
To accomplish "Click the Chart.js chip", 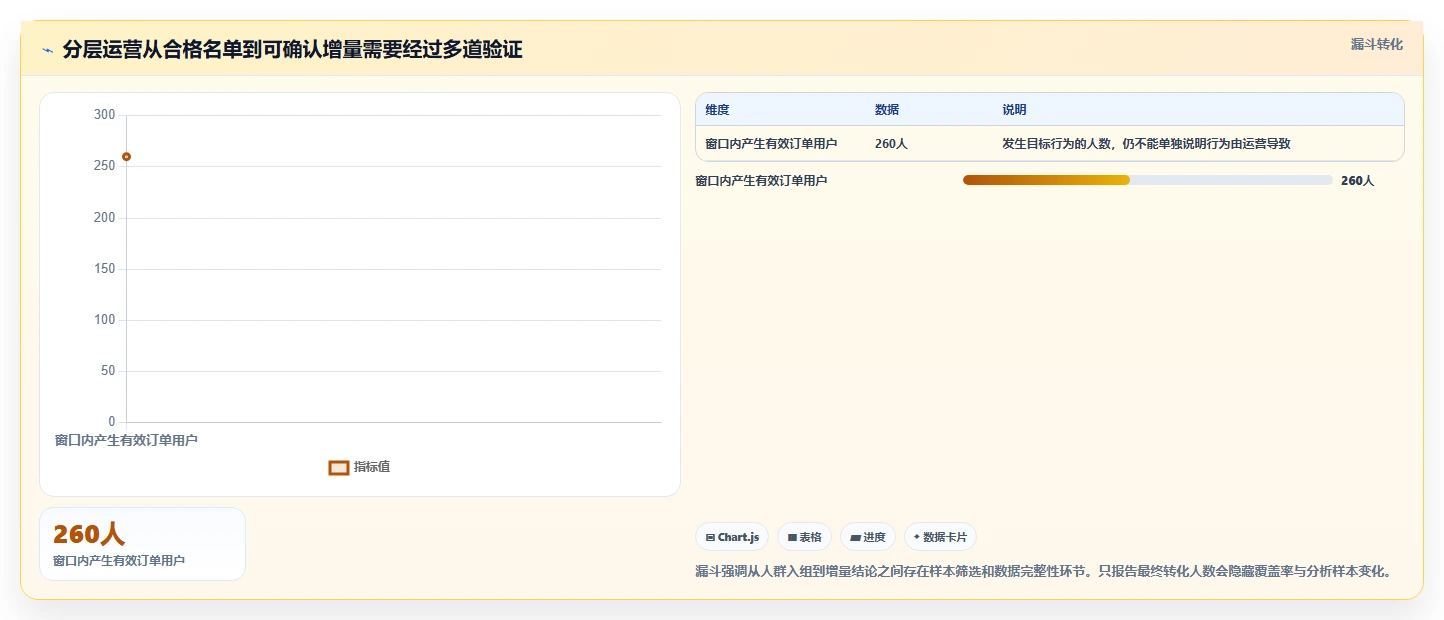I will (x=732, y=537).
